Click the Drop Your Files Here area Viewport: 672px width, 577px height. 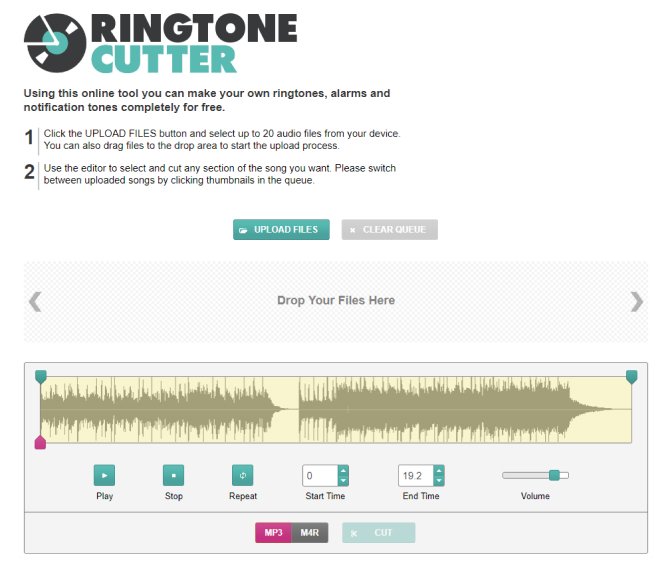coord(336,301)
